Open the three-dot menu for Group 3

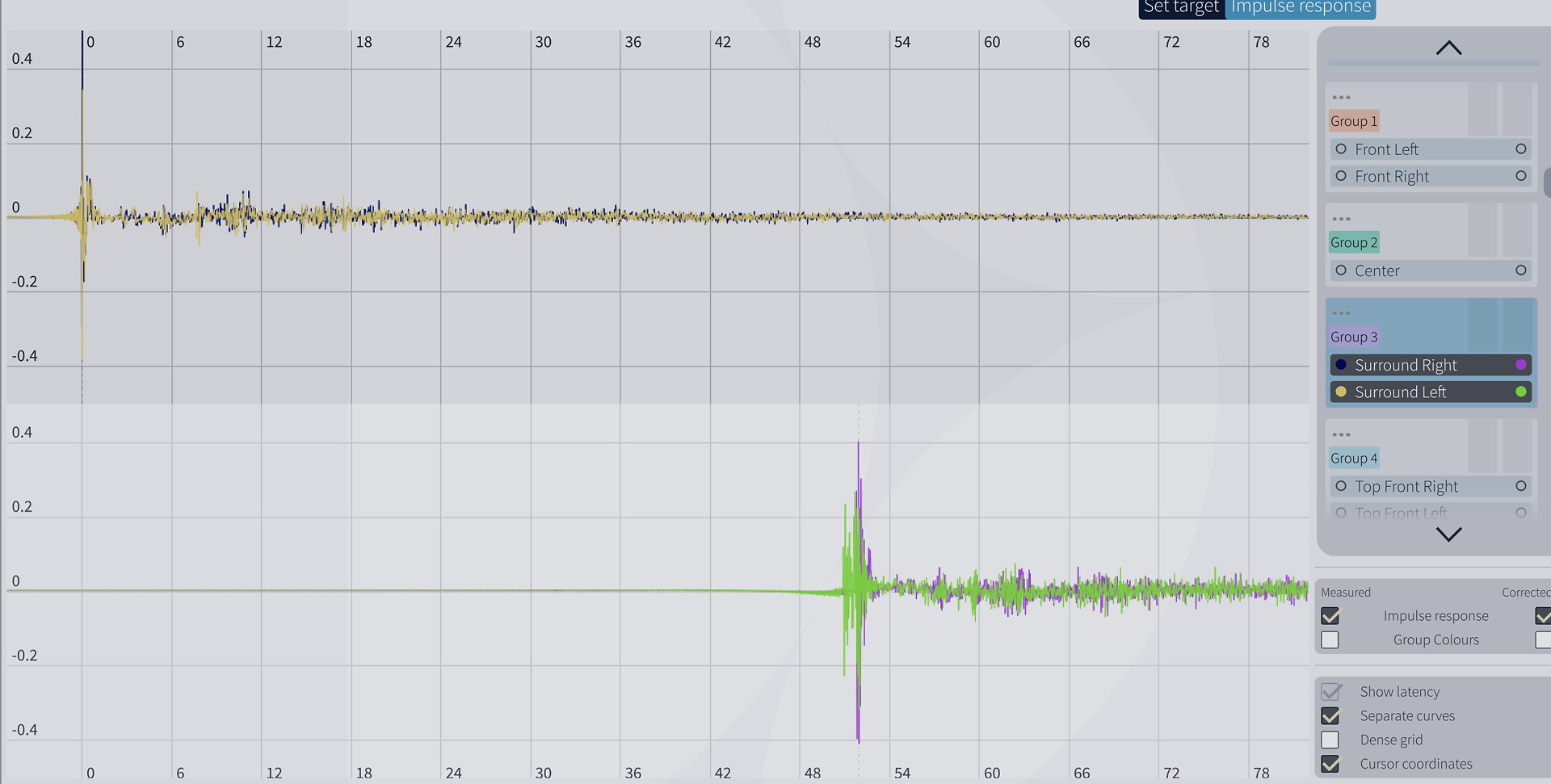click(1341, 313)
